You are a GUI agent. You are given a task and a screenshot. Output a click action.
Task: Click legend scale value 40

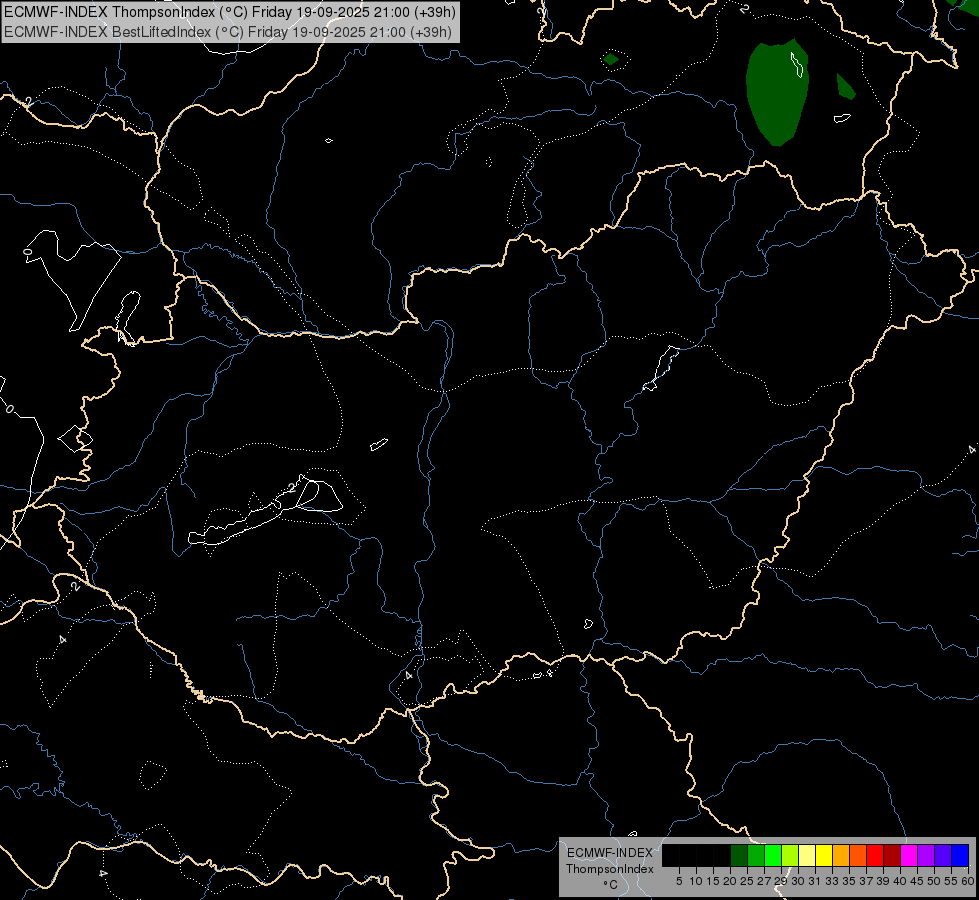(899, 881)
